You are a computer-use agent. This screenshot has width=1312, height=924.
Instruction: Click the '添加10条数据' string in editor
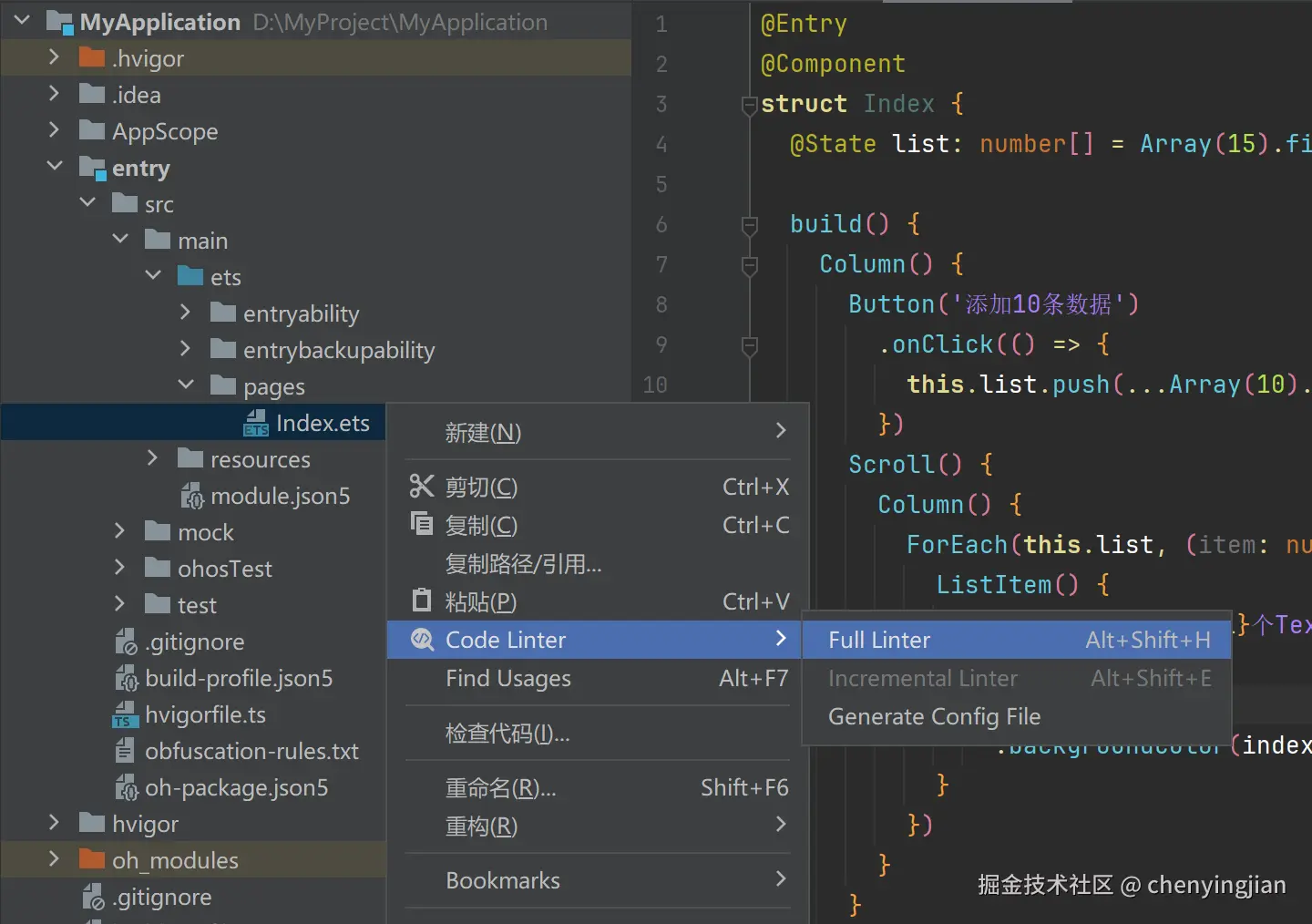1038,304
